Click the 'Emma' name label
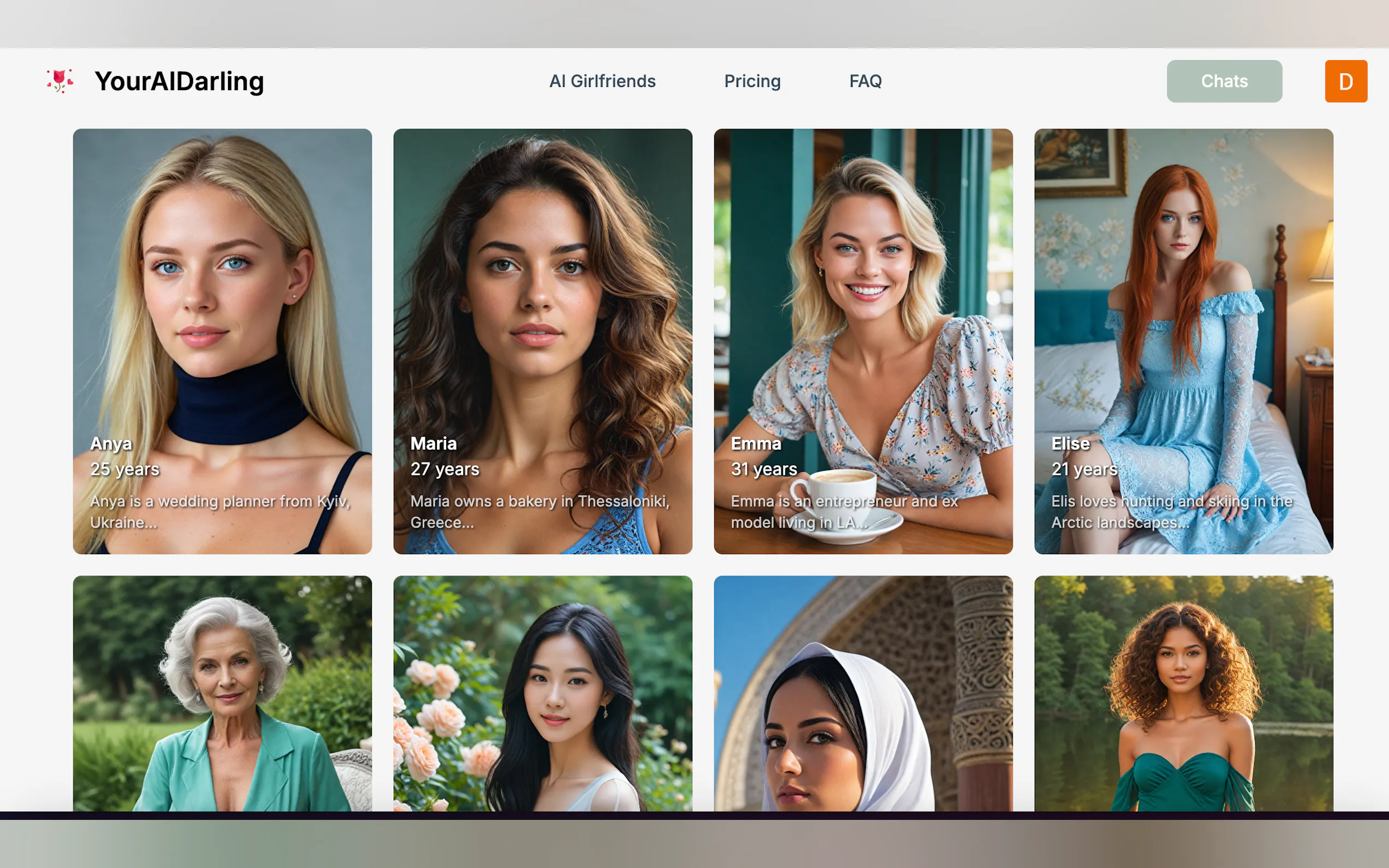The height and width of the screenshot is (868, 1389). [756, 443]
